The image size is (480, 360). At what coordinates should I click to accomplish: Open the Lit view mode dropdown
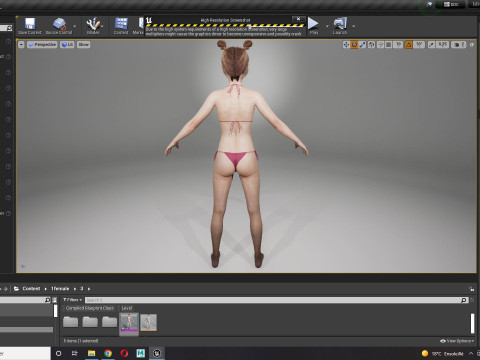67,45
